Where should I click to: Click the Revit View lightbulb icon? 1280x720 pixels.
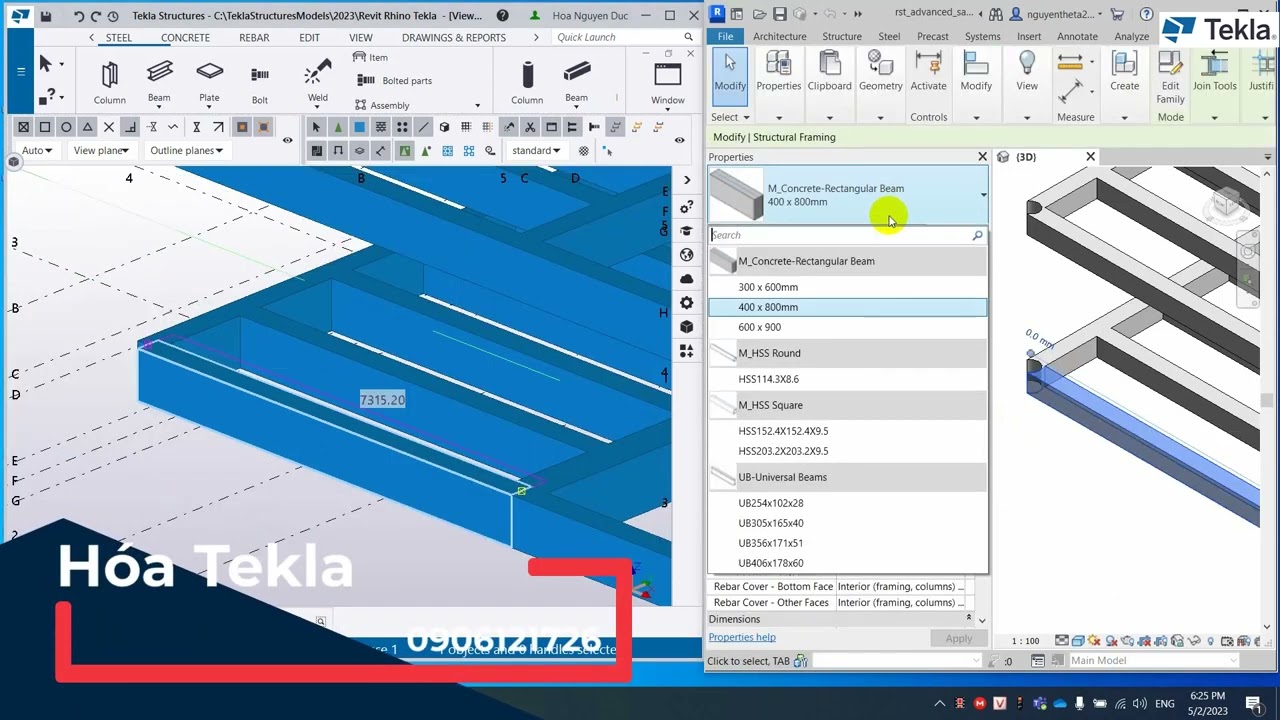tap(1027, 72)
